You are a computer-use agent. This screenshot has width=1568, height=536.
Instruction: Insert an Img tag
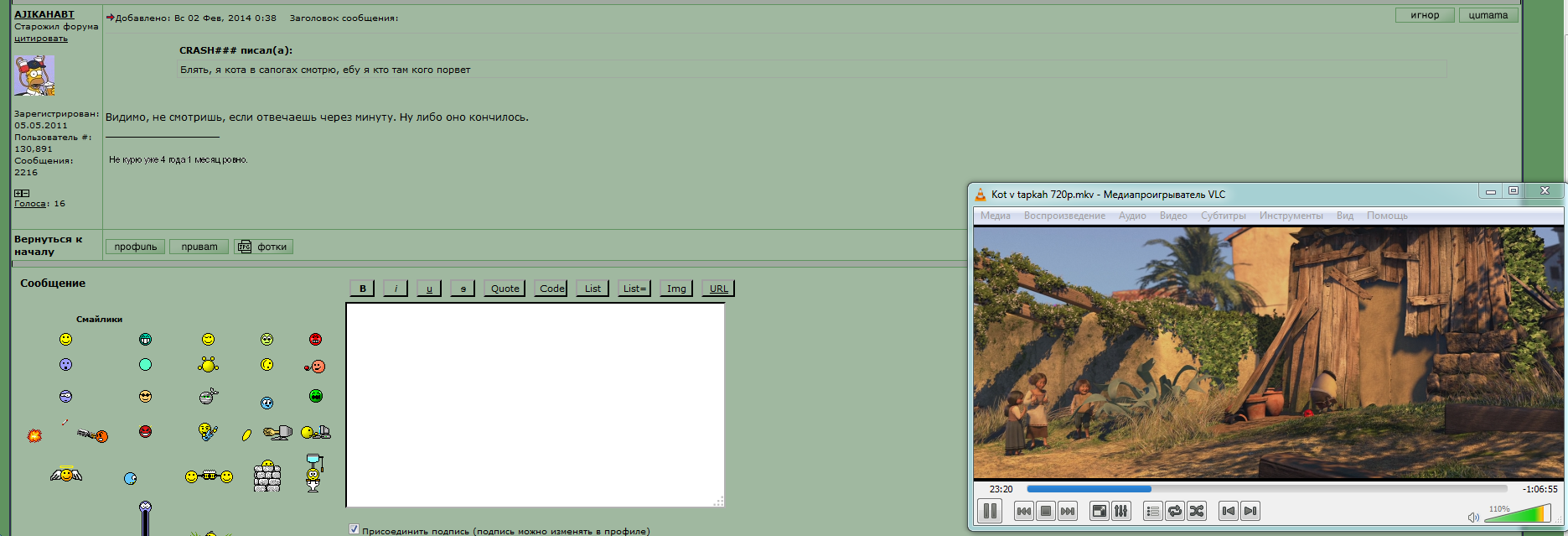pyautogui.click(x=676, y=288)
